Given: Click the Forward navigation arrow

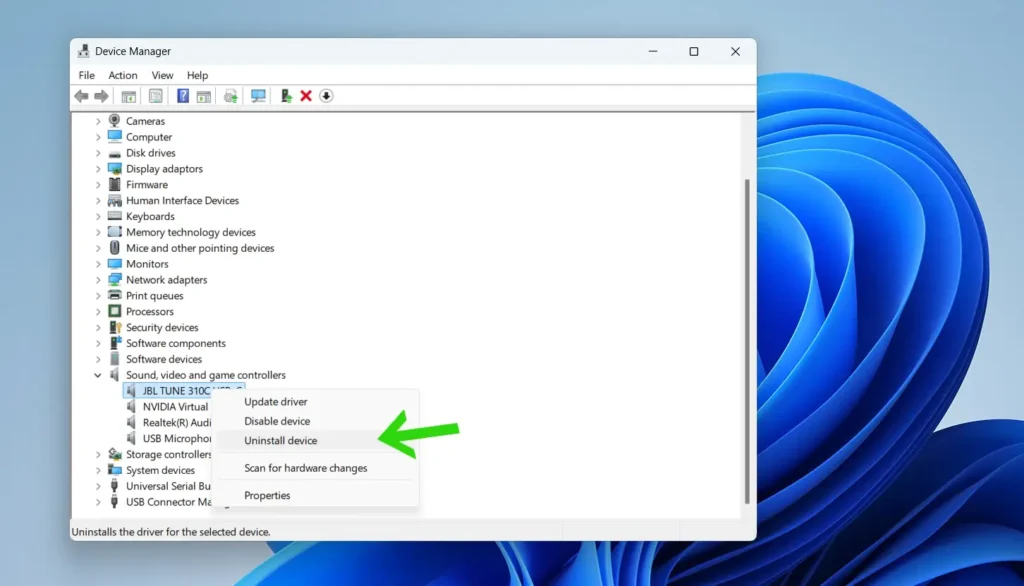Looking at the screenshot, I should pos(100,95).
